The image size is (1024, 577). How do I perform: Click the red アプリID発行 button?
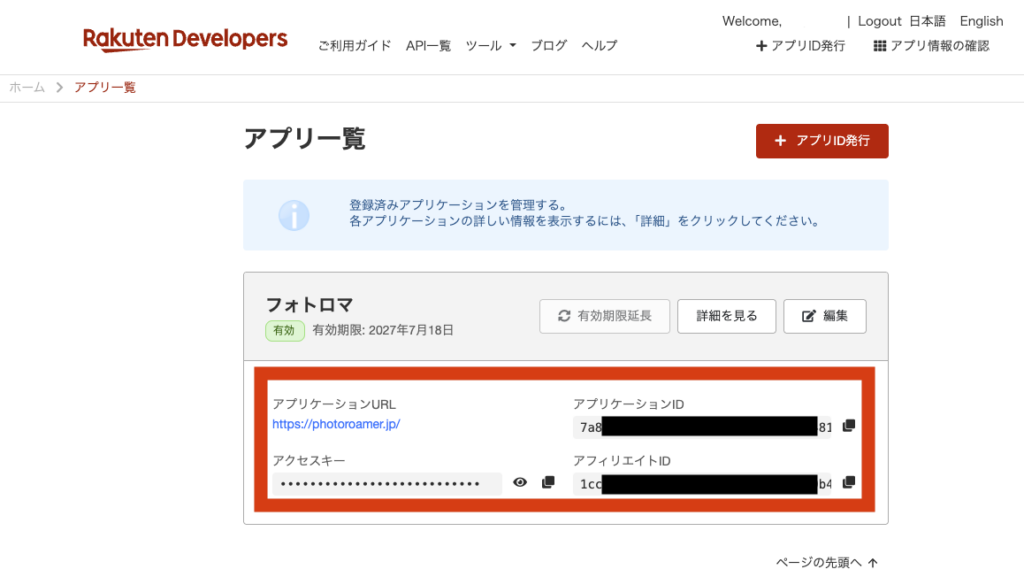coord(822,141)
